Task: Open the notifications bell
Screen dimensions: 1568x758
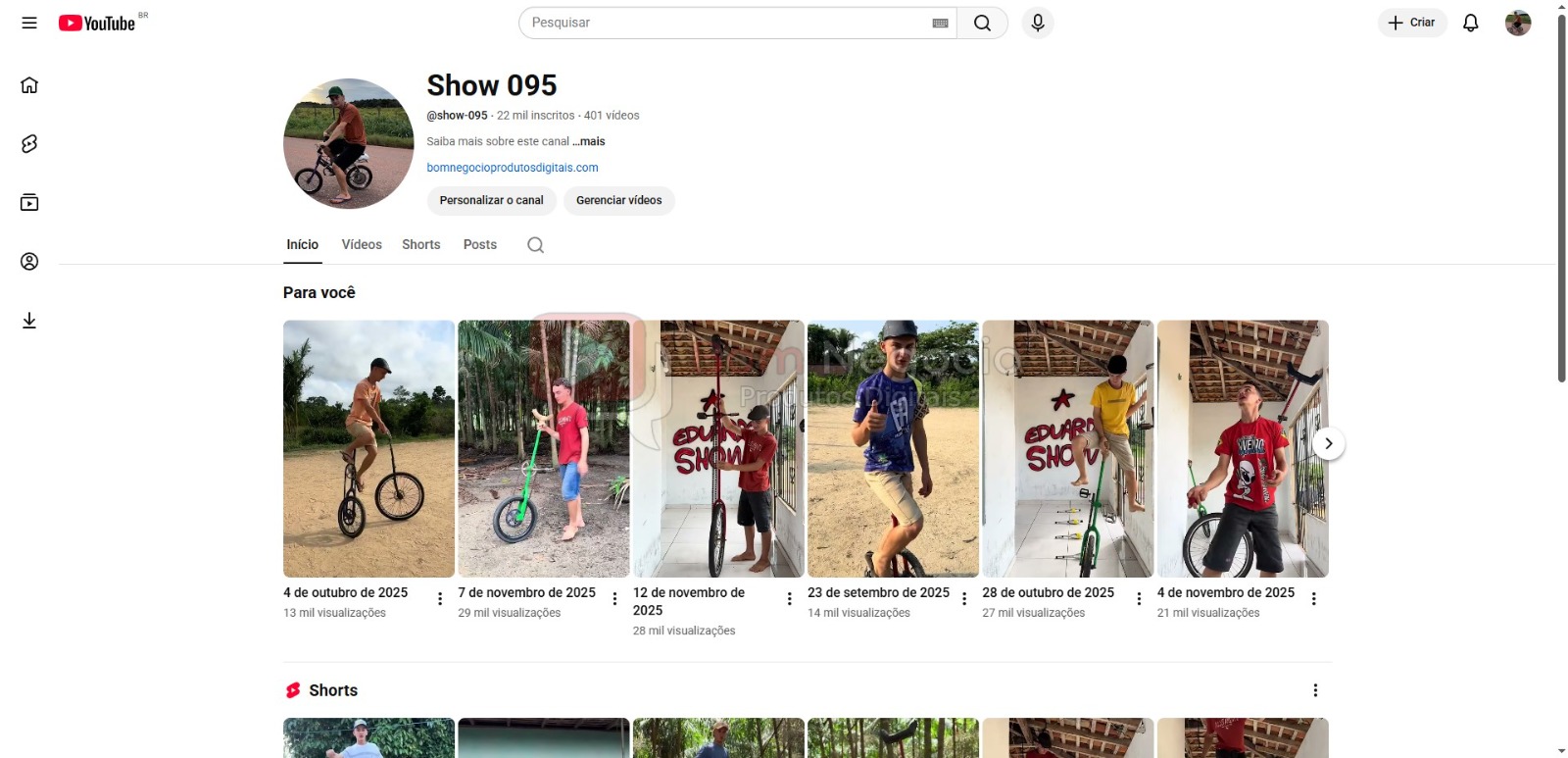Action: click(x=1470, y=23)
